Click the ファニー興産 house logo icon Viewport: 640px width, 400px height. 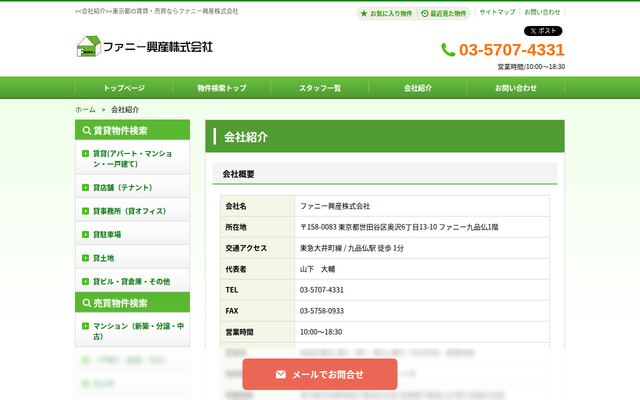coord(89,46)
